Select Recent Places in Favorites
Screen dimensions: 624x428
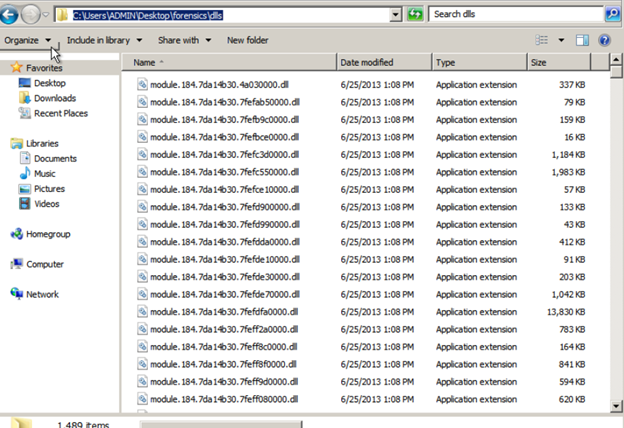pos(60,113)
